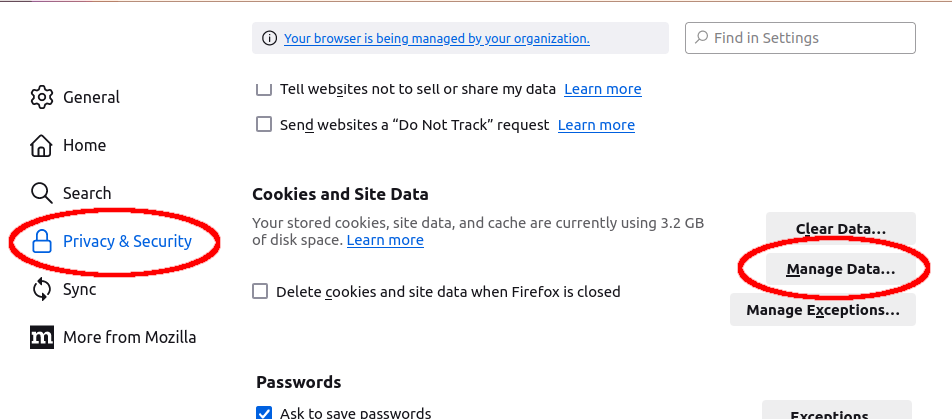
Task: Uncheck "Ask to save passwords"
Action: click(264, 413)
